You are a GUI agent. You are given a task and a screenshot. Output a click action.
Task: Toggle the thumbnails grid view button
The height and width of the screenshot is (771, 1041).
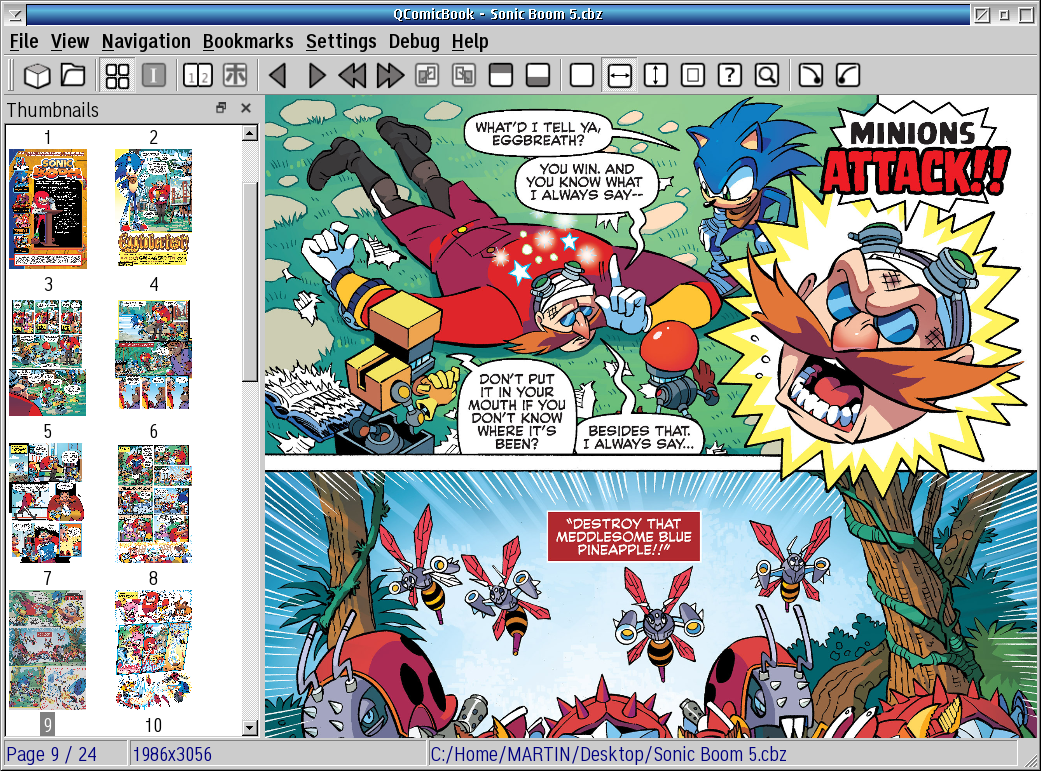click(118, 75)
